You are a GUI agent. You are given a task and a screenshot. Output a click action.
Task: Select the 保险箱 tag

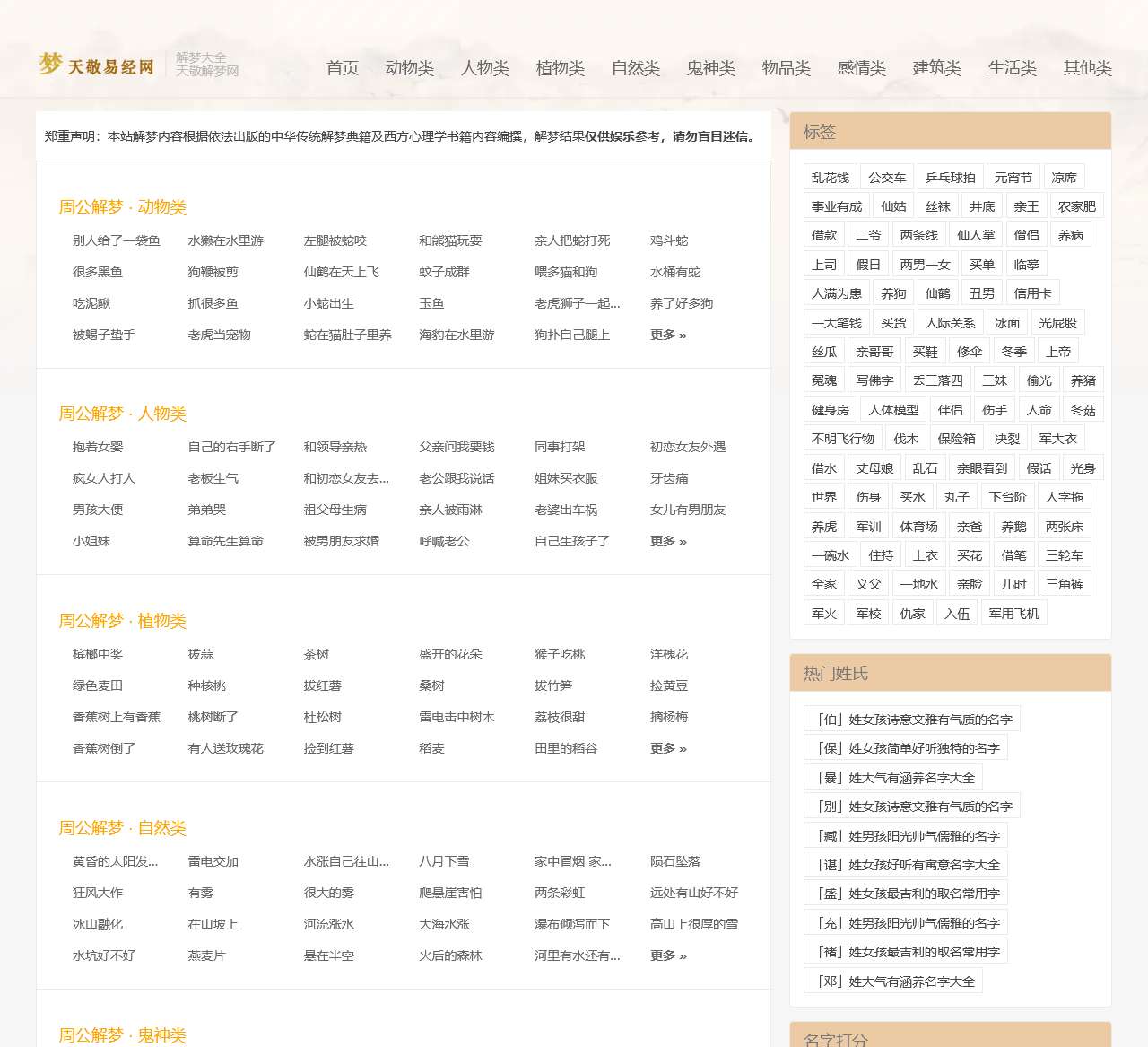(957, 439)
